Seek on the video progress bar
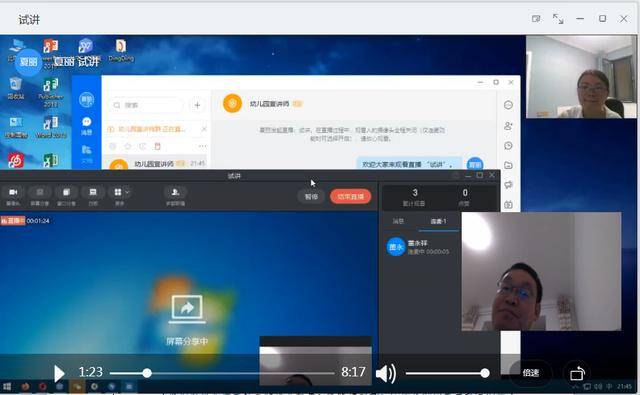The height and width of the screenshot is (395, 640). (222, 373)
